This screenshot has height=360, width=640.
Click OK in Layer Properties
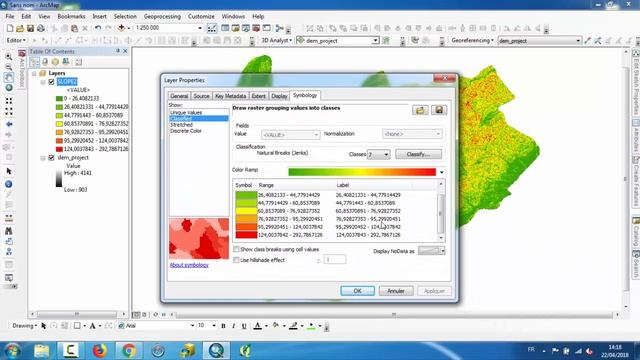point(358,291)
